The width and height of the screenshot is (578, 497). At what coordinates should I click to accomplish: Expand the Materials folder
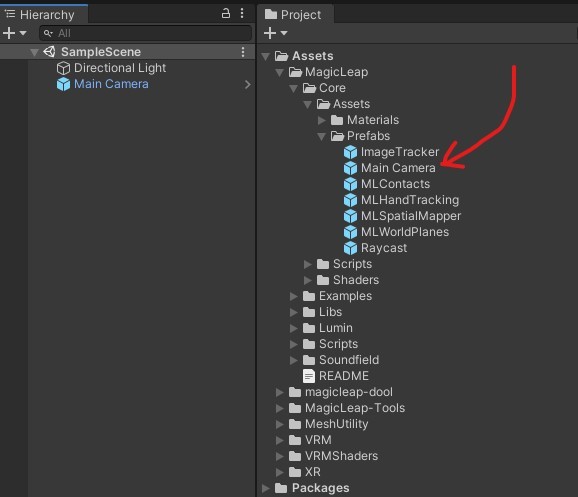click(x=321, y=120)
